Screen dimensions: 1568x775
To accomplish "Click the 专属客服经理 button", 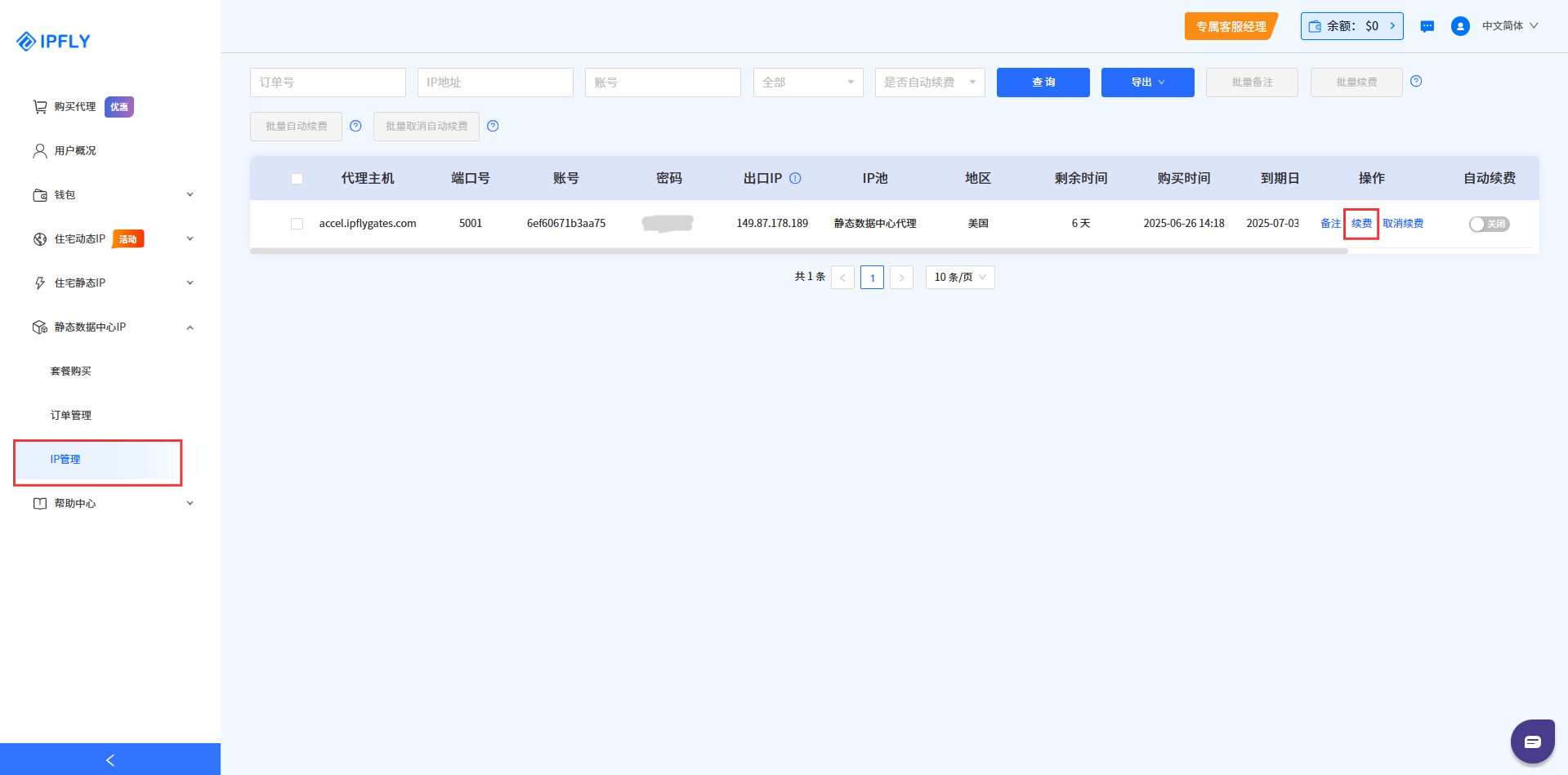I will tap(1231, 26).
